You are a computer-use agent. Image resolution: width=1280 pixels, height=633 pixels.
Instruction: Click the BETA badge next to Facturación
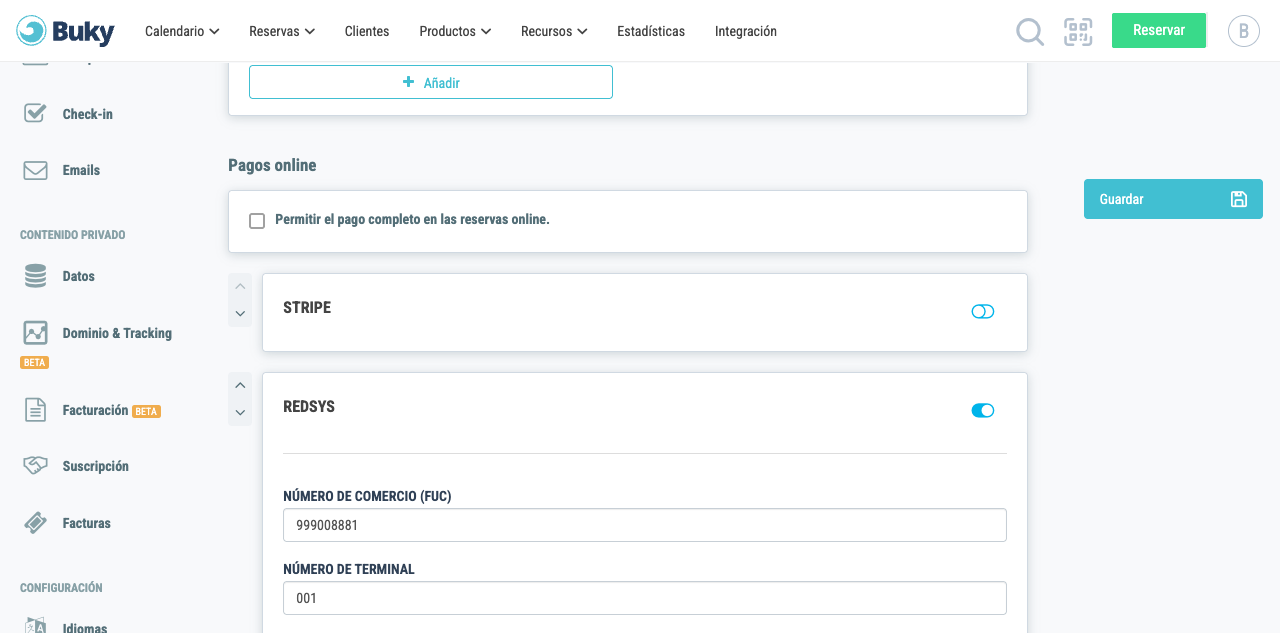(147, 411)
